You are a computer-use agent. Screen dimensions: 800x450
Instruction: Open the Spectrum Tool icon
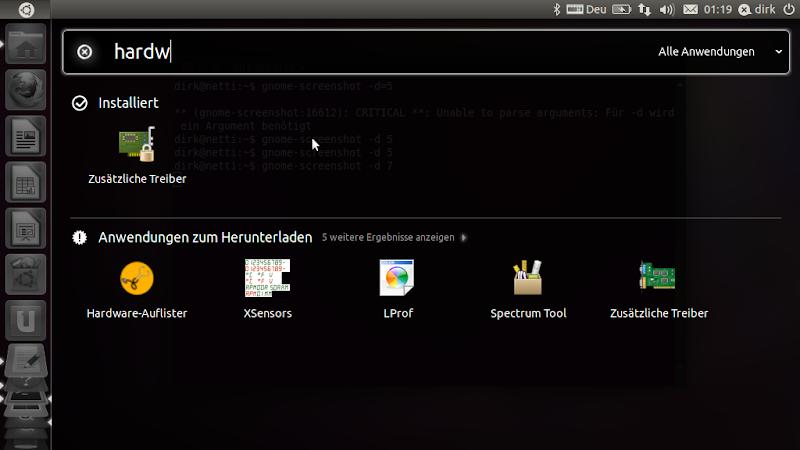point(528,278)
